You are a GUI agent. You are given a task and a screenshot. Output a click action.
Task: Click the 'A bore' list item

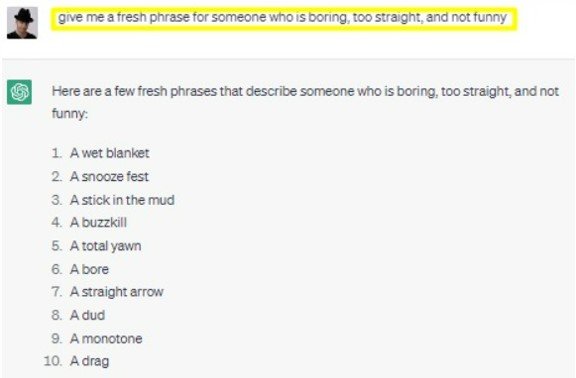click(x=89, y=269)
